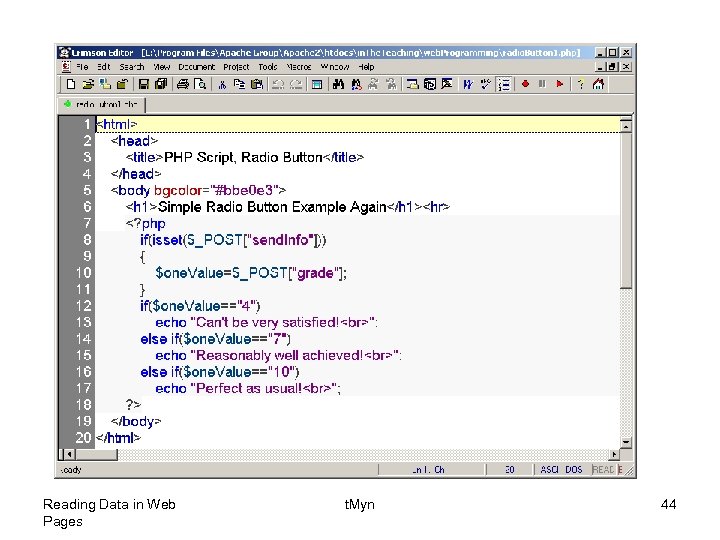Restore the inner document window
Viewport: 720px width, 540px height.
point(612,67)
